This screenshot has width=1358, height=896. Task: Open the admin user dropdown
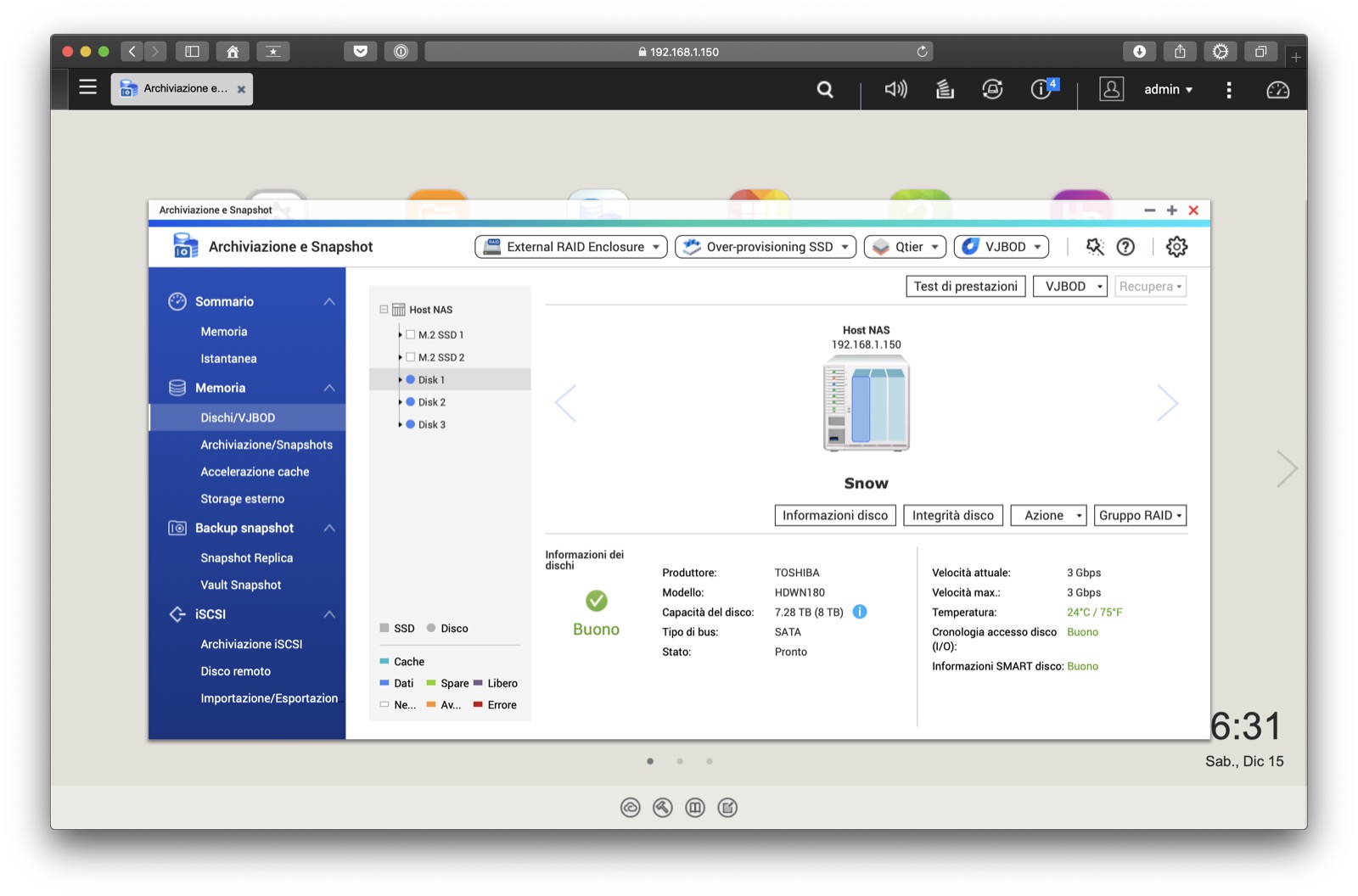(1168, 89)
